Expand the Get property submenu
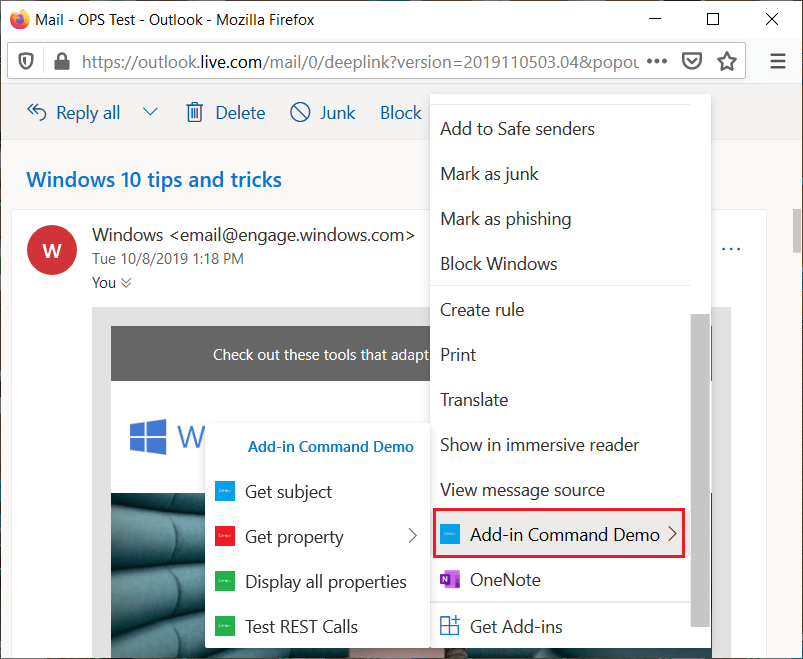Screen dimensions: 803x659 tap(413, 536)
